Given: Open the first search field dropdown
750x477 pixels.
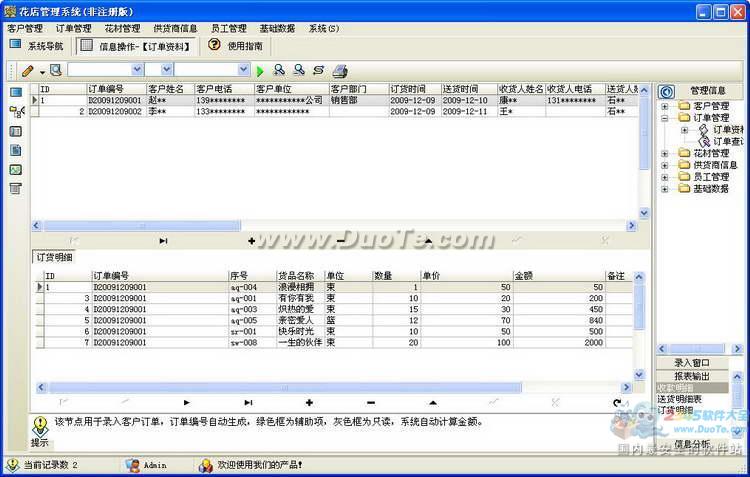Looking at the screenshot, I should pos(137,70).
